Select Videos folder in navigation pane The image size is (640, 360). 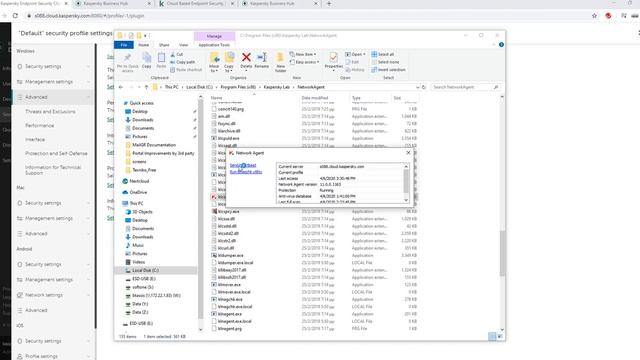coord(138,262)
